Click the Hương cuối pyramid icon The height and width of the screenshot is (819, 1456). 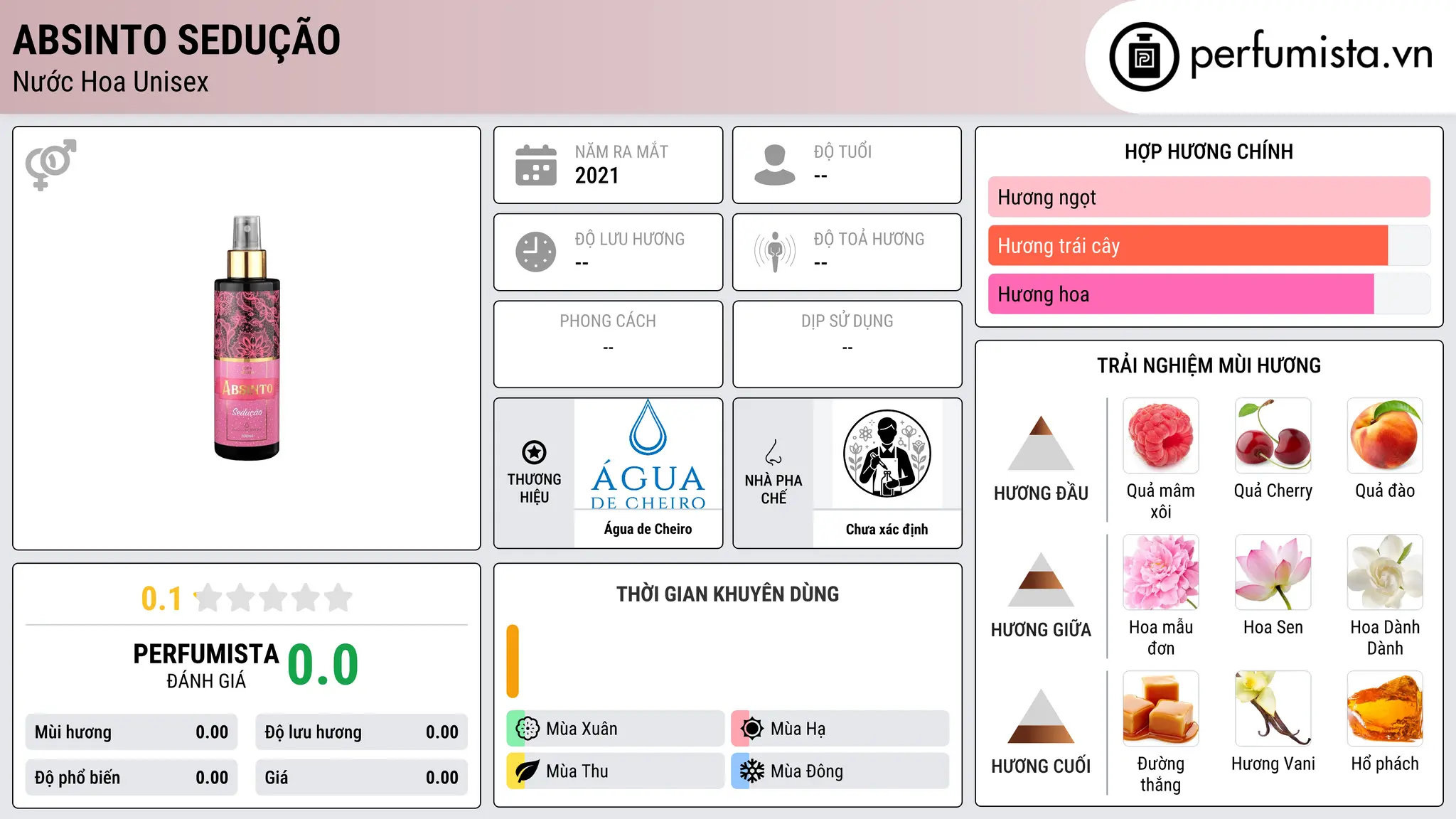coord(1041,716)
